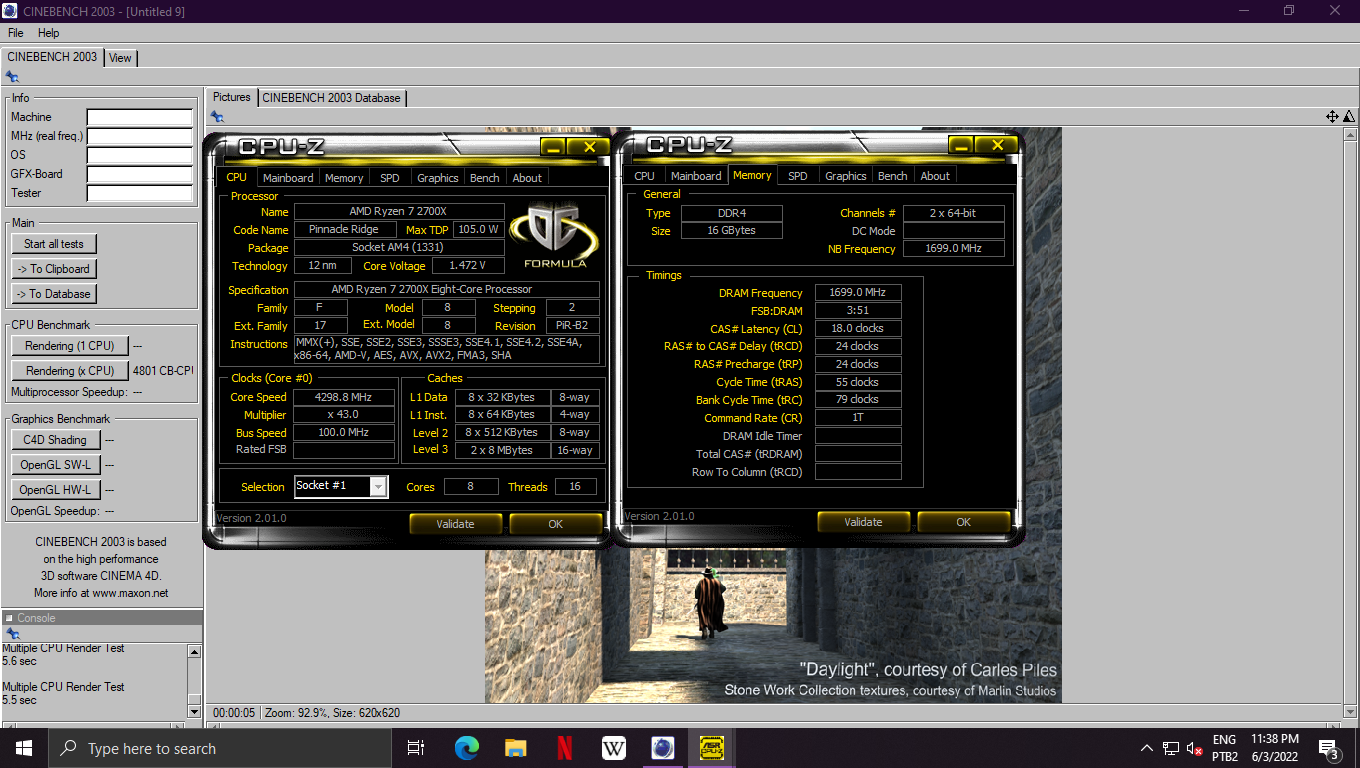Open the Wikipedia app on the taskbar
This screenshot has height=768, width=1360.
click(613, 748)
